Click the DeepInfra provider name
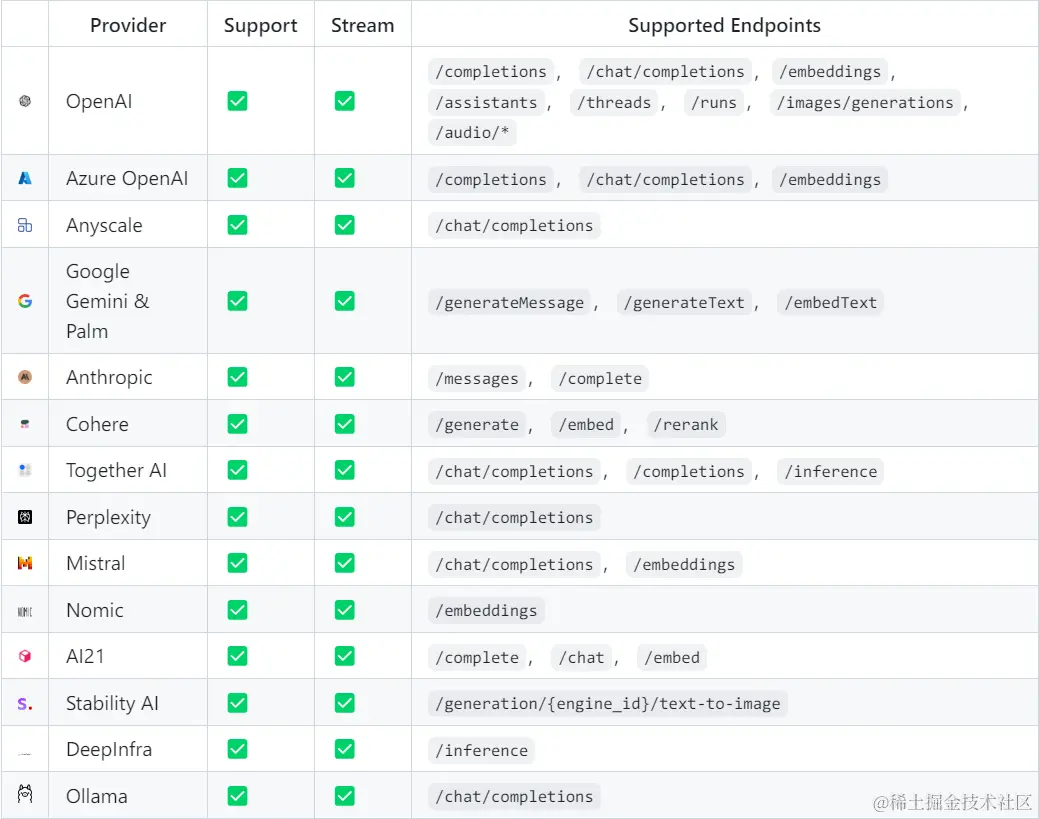The width and height of the screenshot is (1039, 819). [109, 749]
